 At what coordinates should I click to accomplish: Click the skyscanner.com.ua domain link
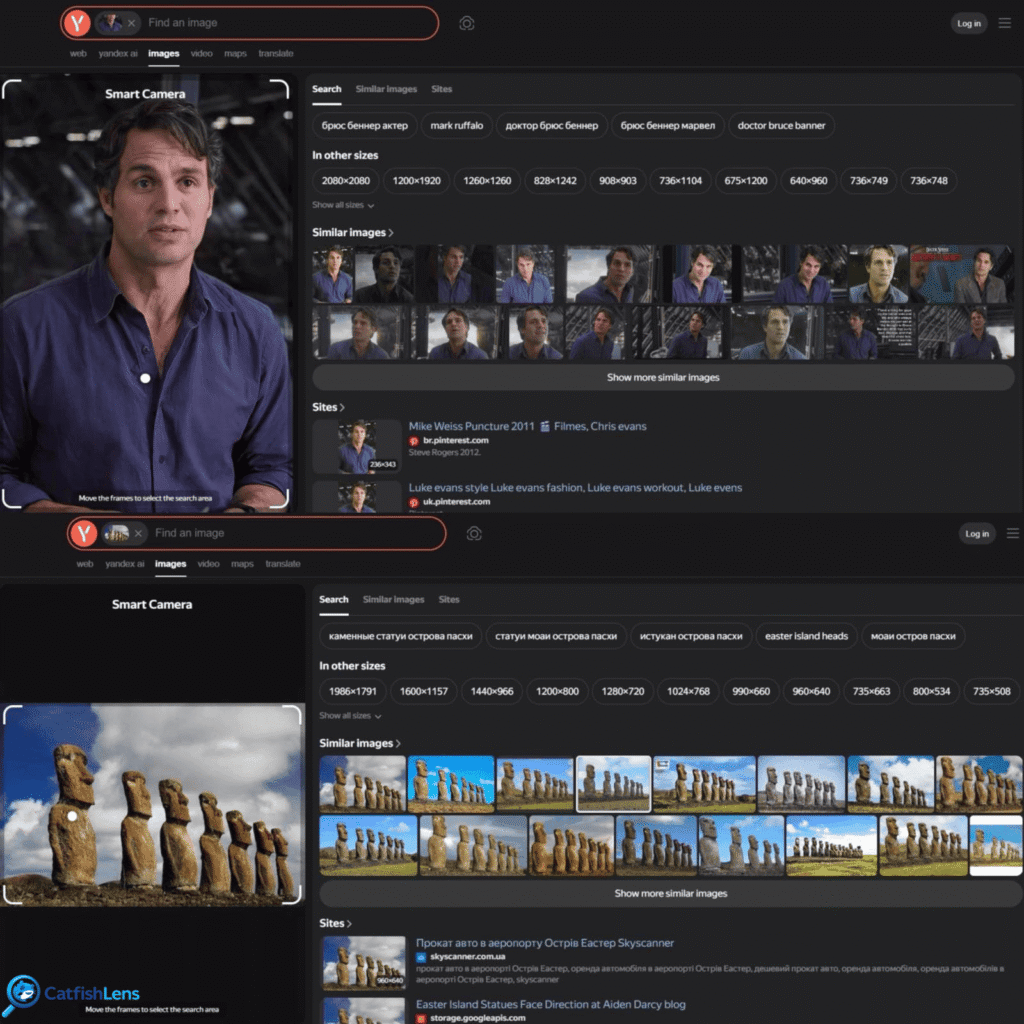point(468,957)
